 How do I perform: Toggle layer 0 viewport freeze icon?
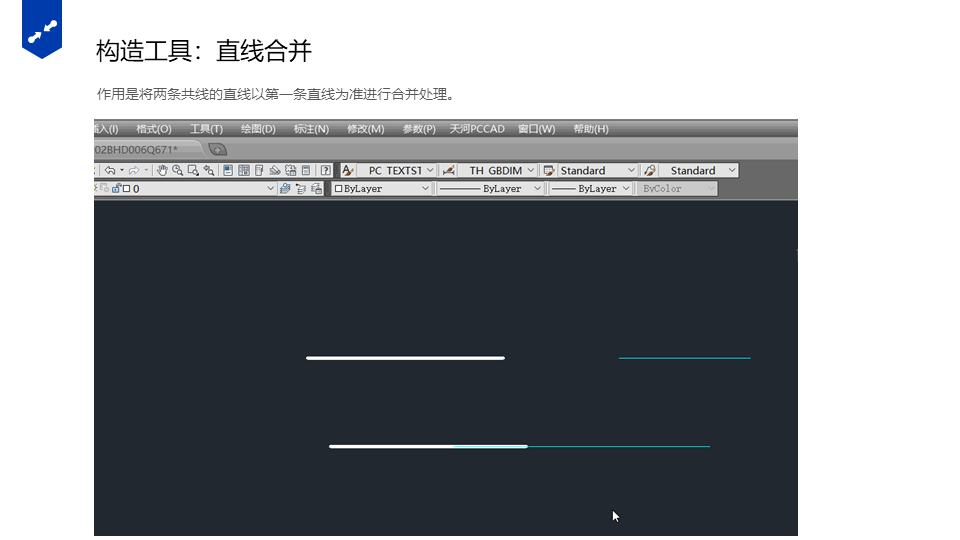(105, 188)
